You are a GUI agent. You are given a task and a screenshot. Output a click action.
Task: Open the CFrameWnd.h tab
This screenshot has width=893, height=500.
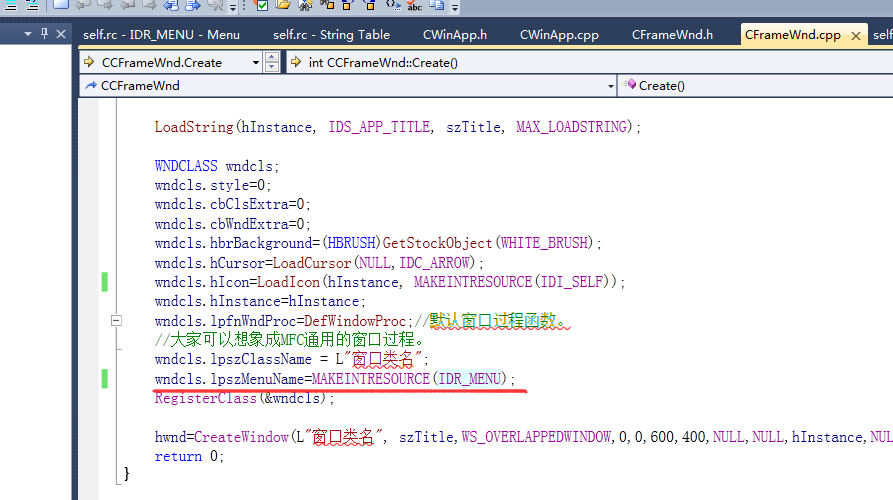click(x=672, y=35)
